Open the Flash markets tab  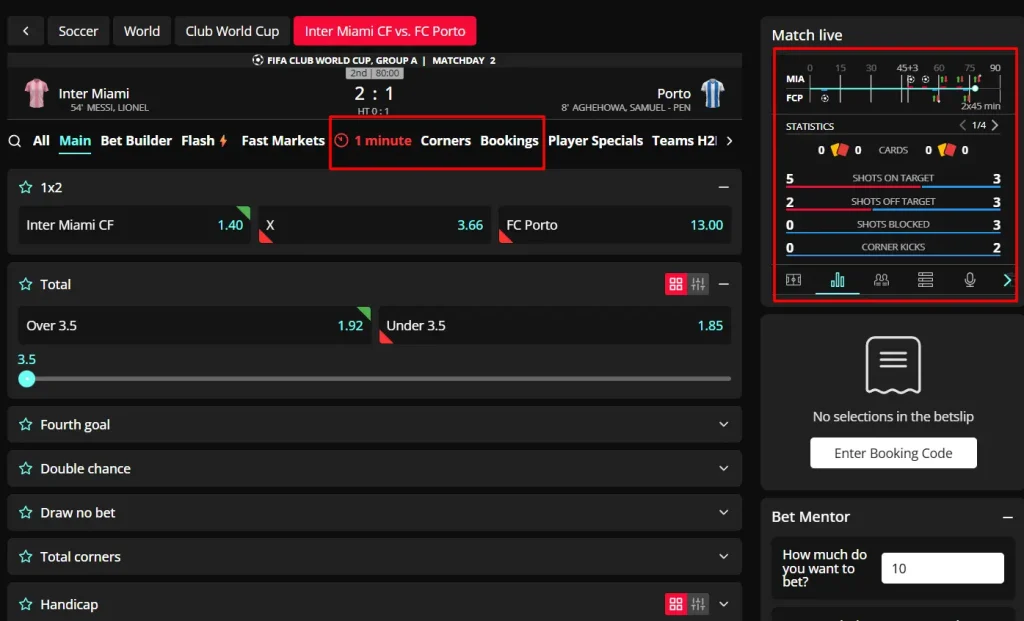pyautogui.click(x=204, y=140)
